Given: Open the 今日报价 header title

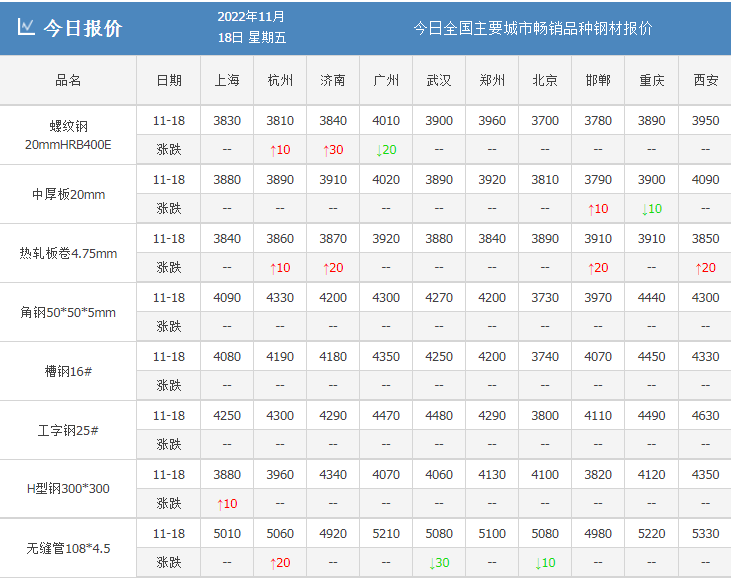Looking at the screenshot, I should pyautogui.click(x=83, y=28).
